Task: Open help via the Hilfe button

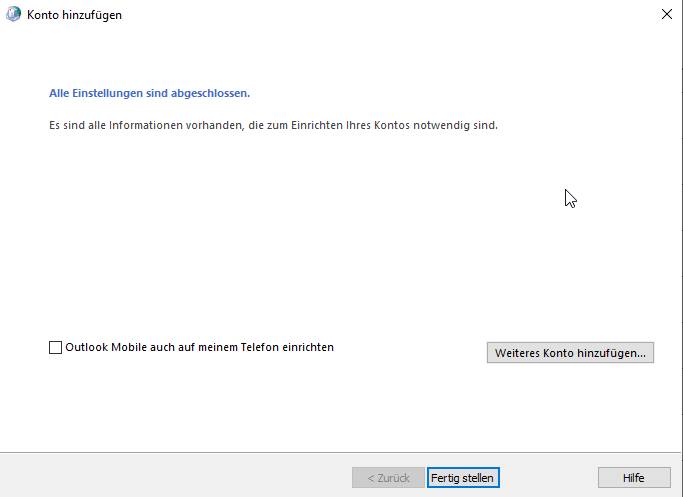Action: point(634,477)
